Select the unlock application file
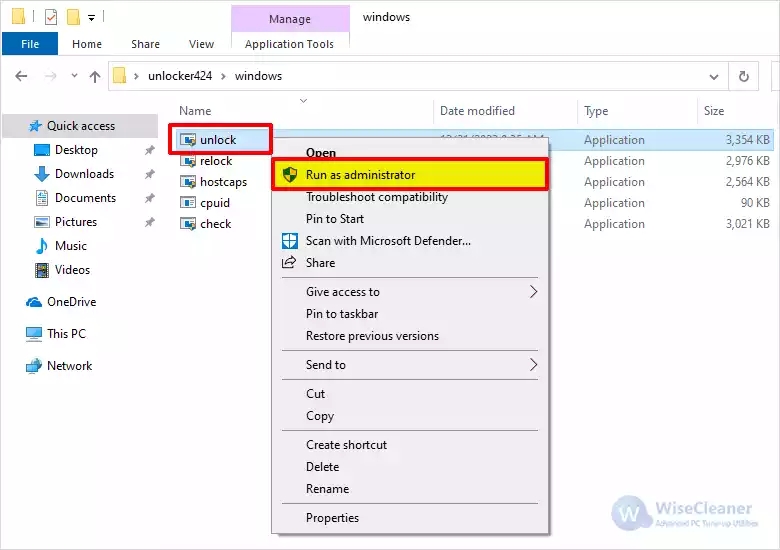The height and width of the screenshot is (550, 780). coord(218,140)
